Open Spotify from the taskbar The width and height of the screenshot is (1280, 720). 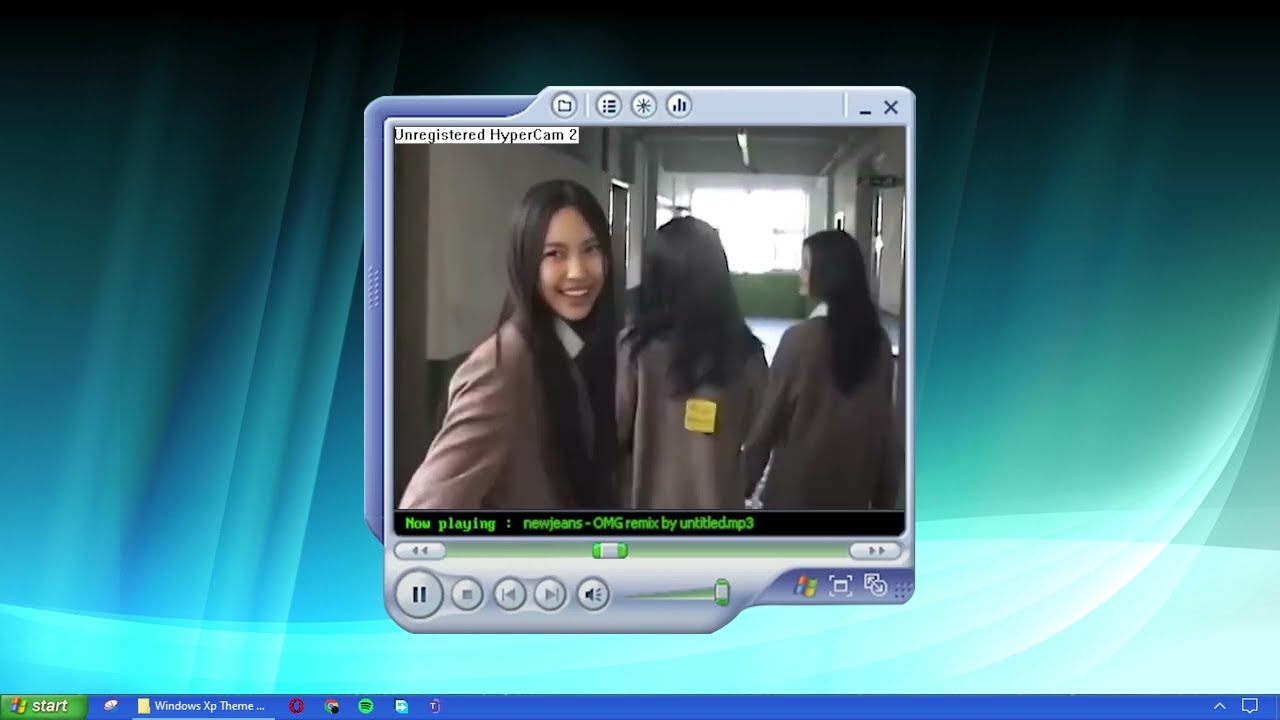366,706
